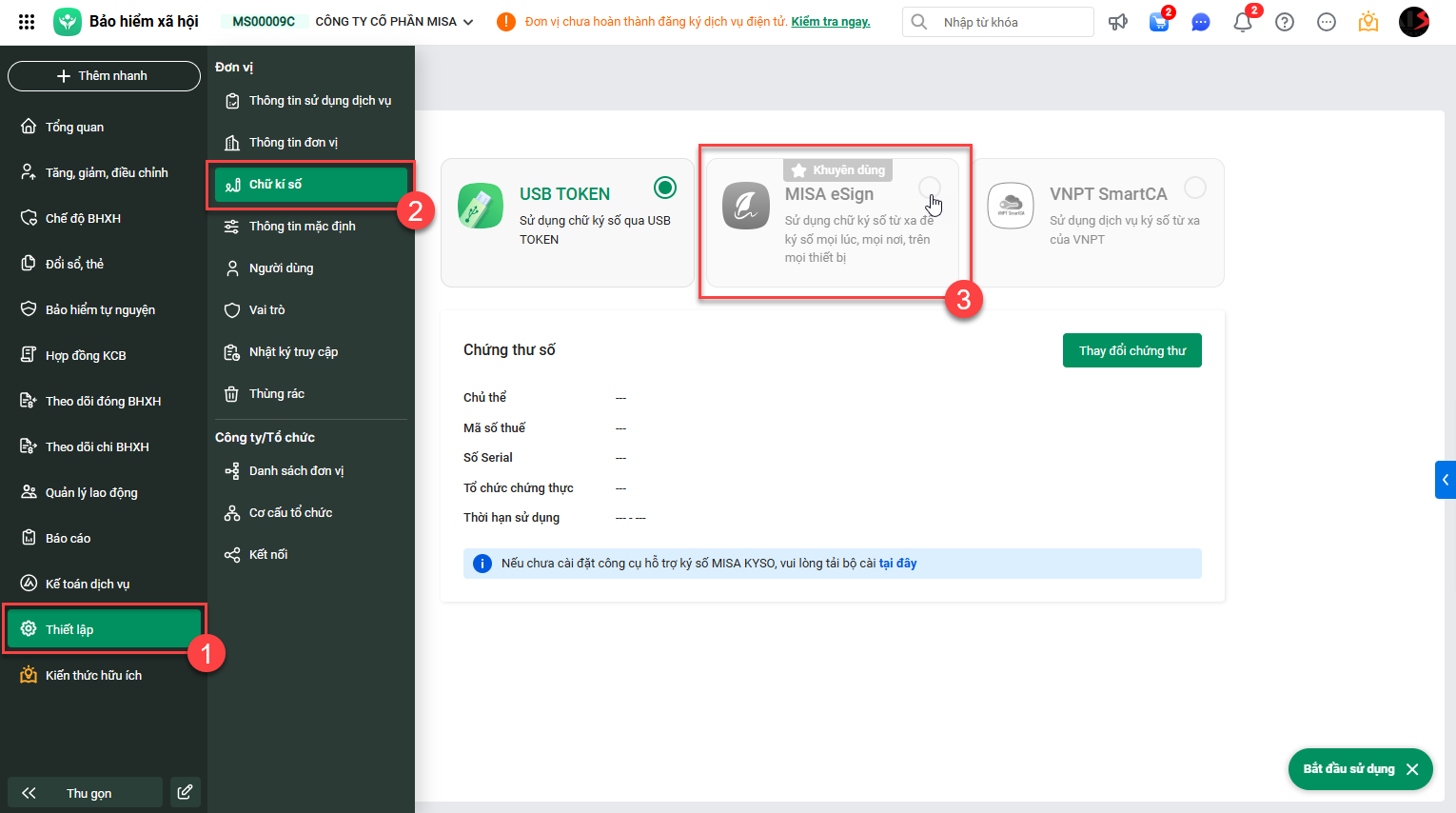Viewport: 1456px width, 813px height.
Task: Open Quản lý lao động menu
Action: point(104,492)
